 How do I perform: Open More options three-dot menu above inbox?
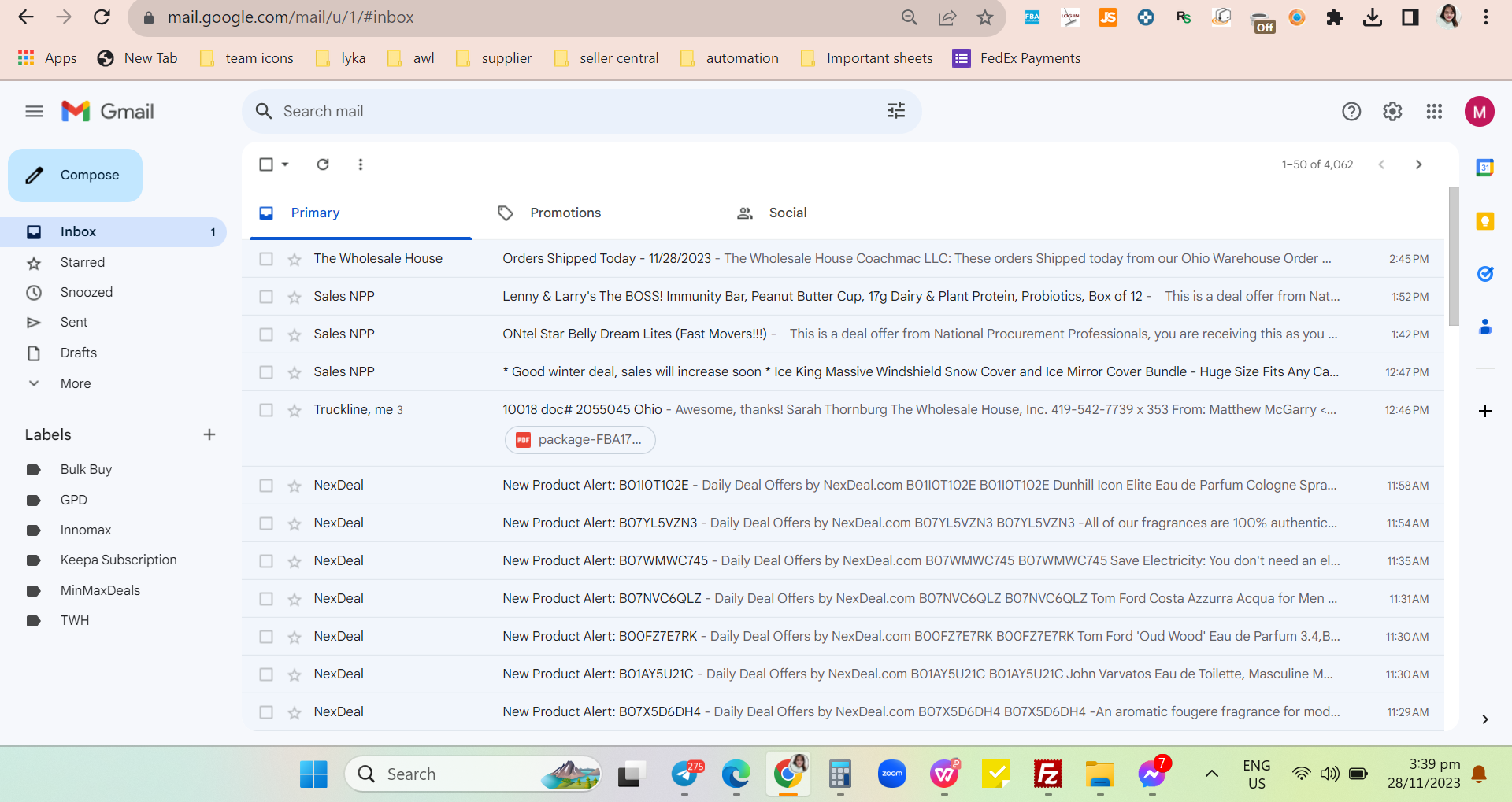tap(361, 164)
